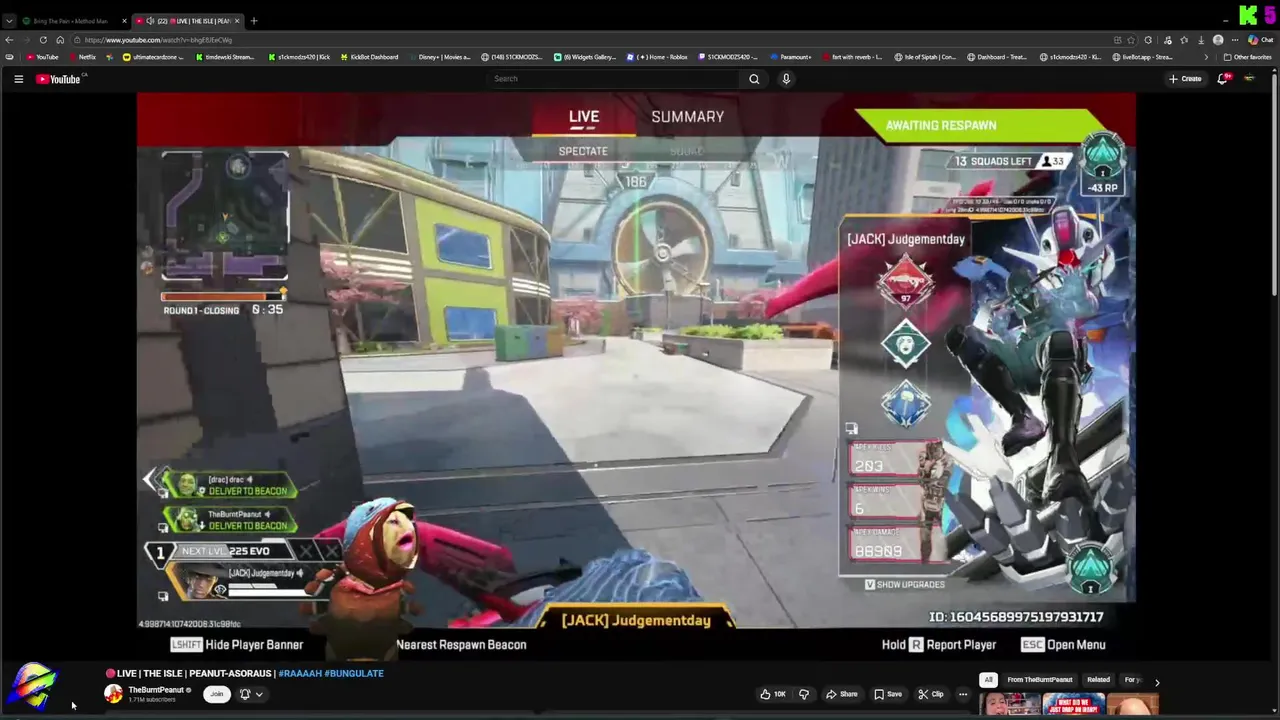
Task: Click Show Upgrades in game overlay
Action: click(904, 584)
